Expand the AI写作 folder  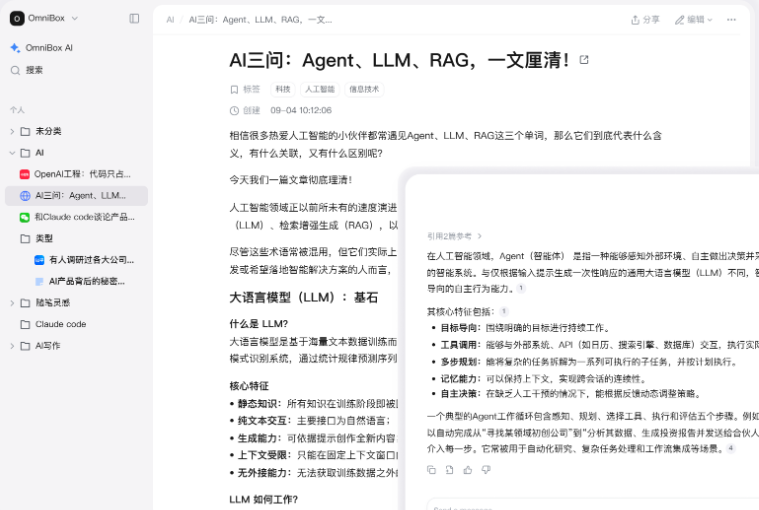pyautogui.click(x=12, y=346)
